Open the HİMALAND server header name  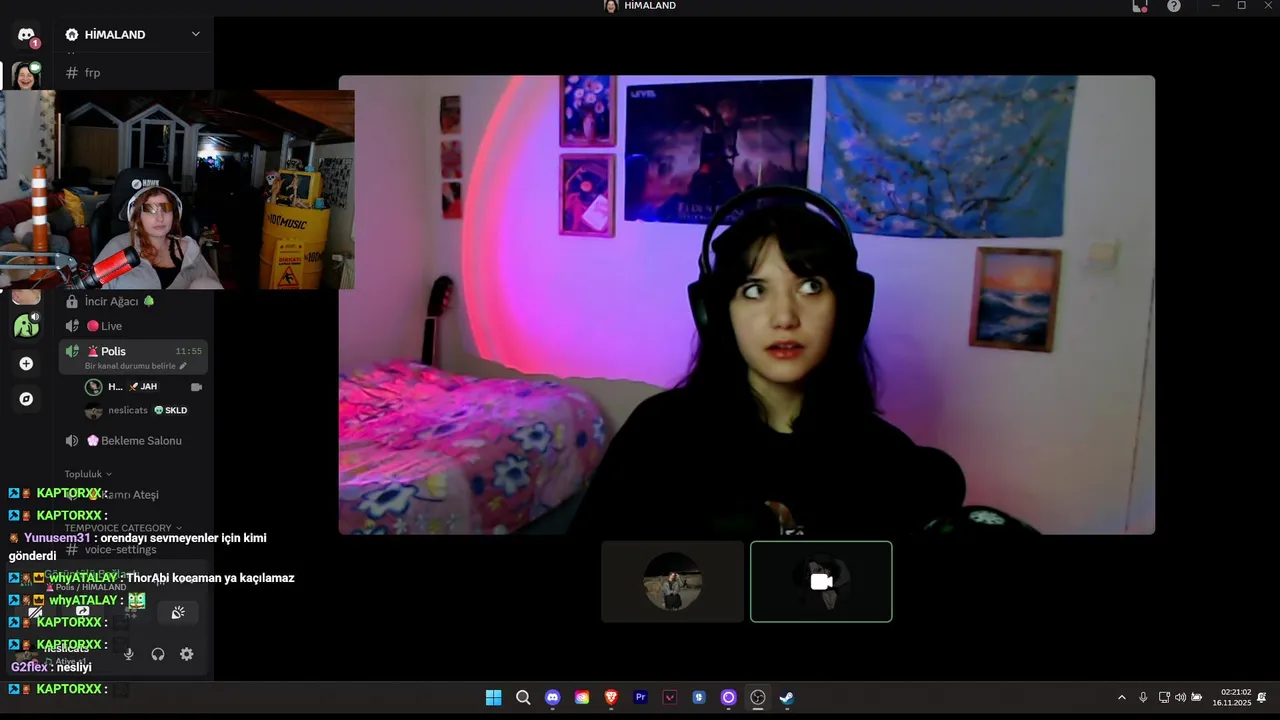click(x=114, y=34)
